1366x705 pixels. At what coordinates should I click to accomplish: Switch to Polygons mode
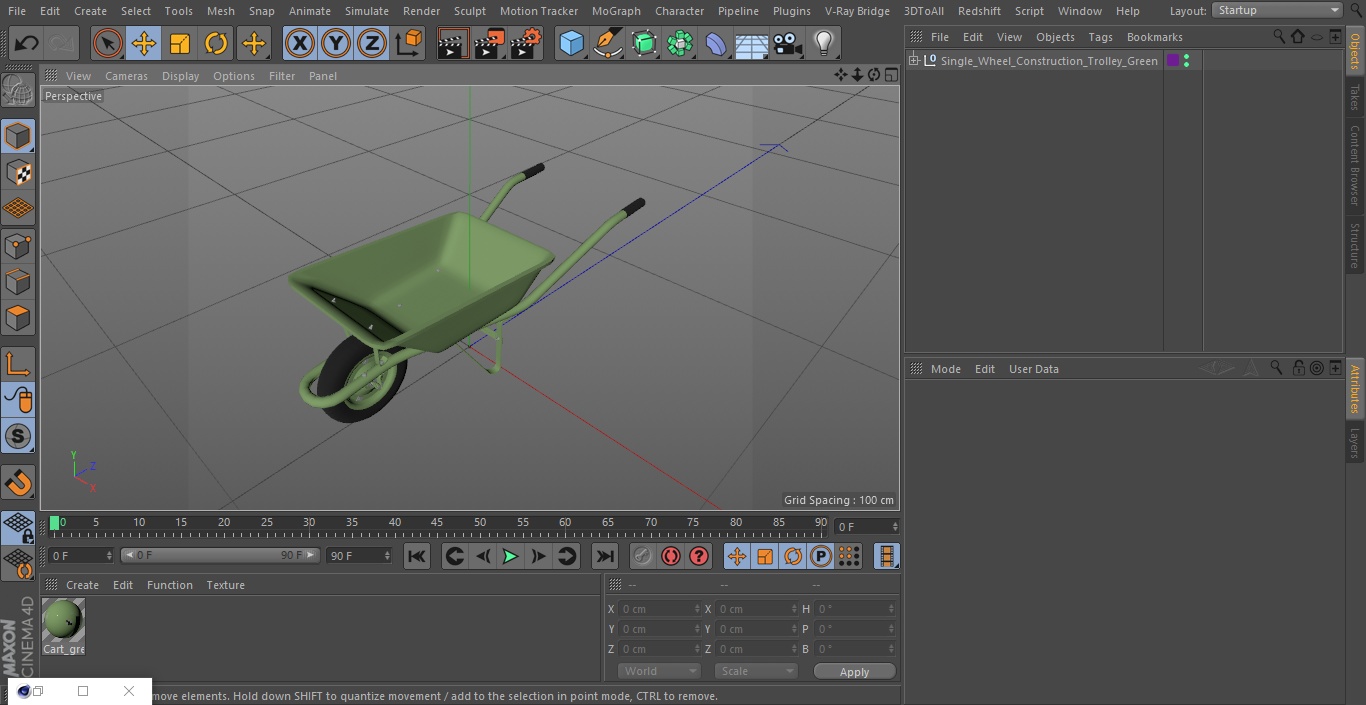(x=18, y=318)
